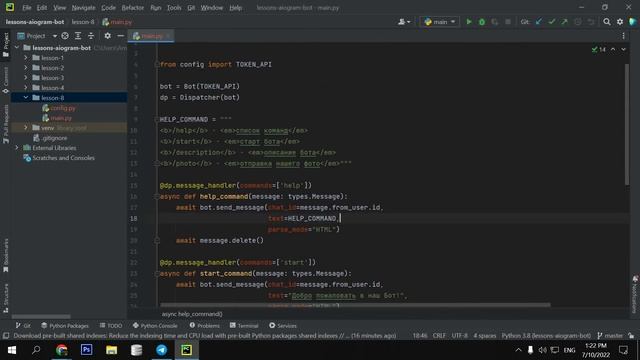This screenshot has height=360, width=640.
Task: Click the editor horizontal scrollbar
Action: (x=355, y=304)
